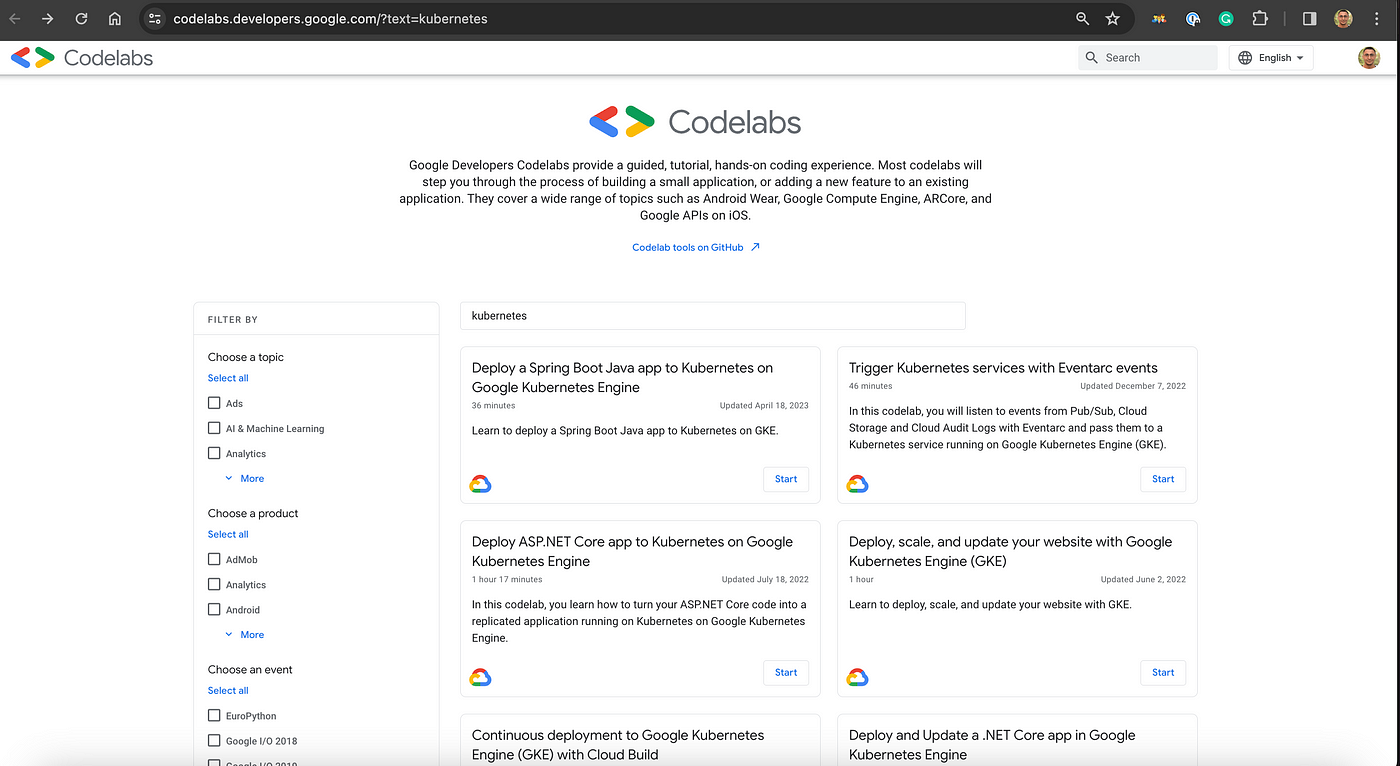Expand More under Choose a product
1400x766 pixels.
pos(244,634)
